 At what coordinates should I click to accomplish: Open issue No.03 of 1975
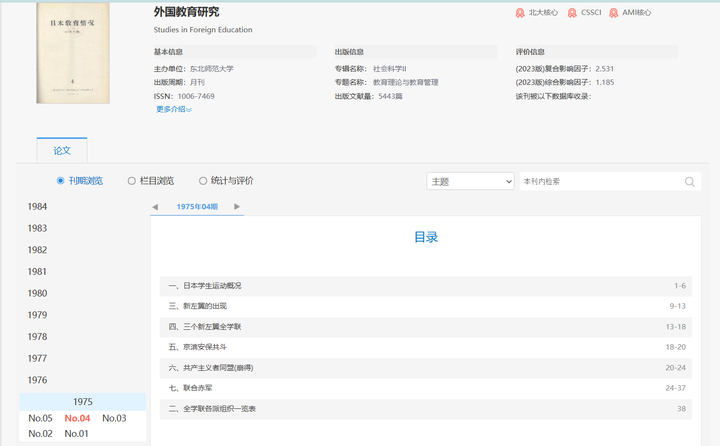coord(114,418)
